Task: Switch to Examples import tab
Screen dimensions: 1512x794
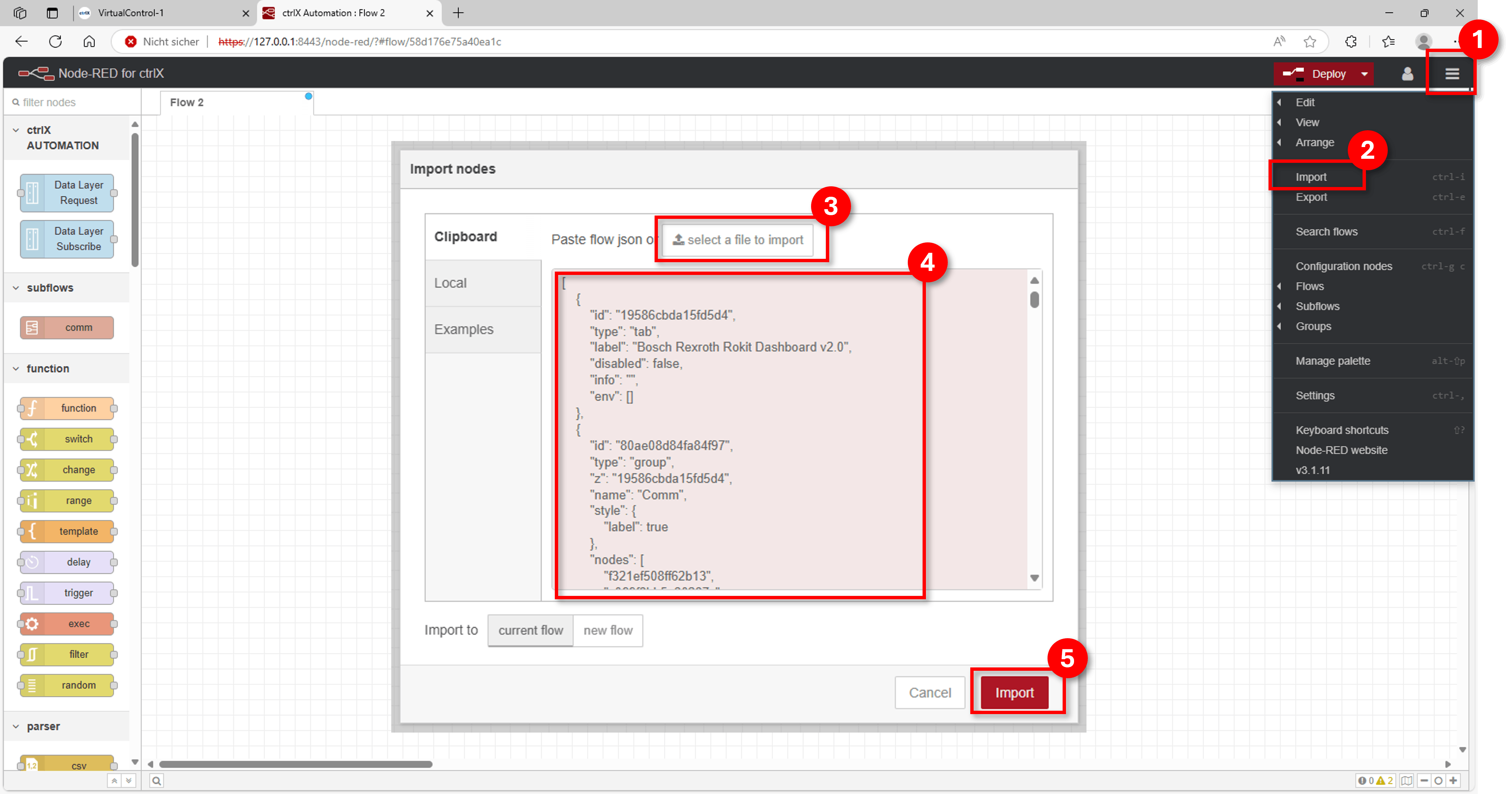Action: pyautogui.click(x=483, y=329)
